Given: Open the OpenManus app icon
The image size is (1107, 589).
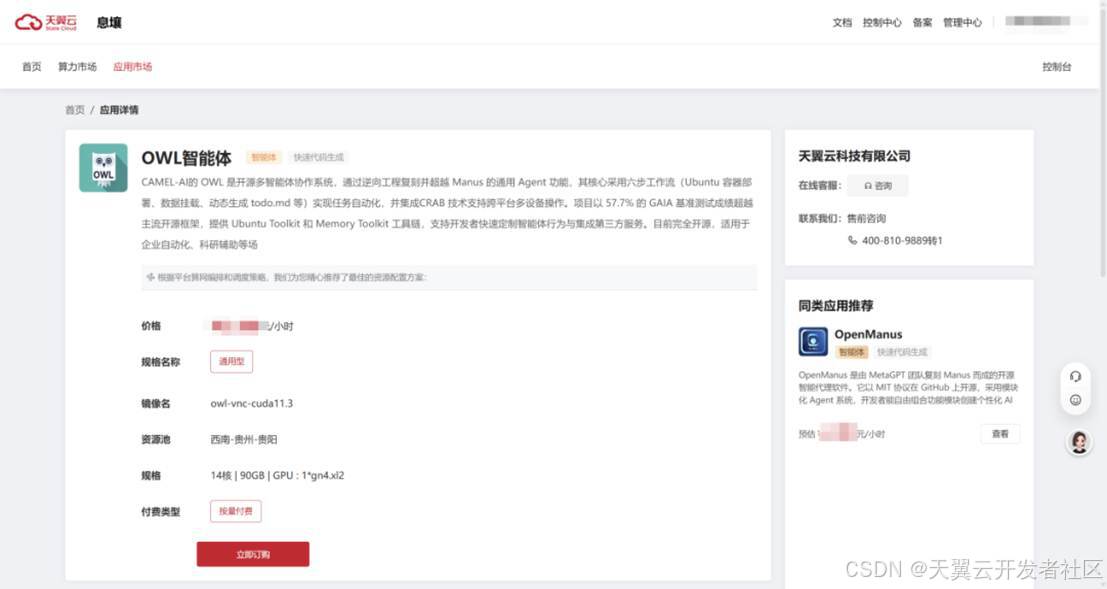Looking at the screenshot, I should coord(813,342).
